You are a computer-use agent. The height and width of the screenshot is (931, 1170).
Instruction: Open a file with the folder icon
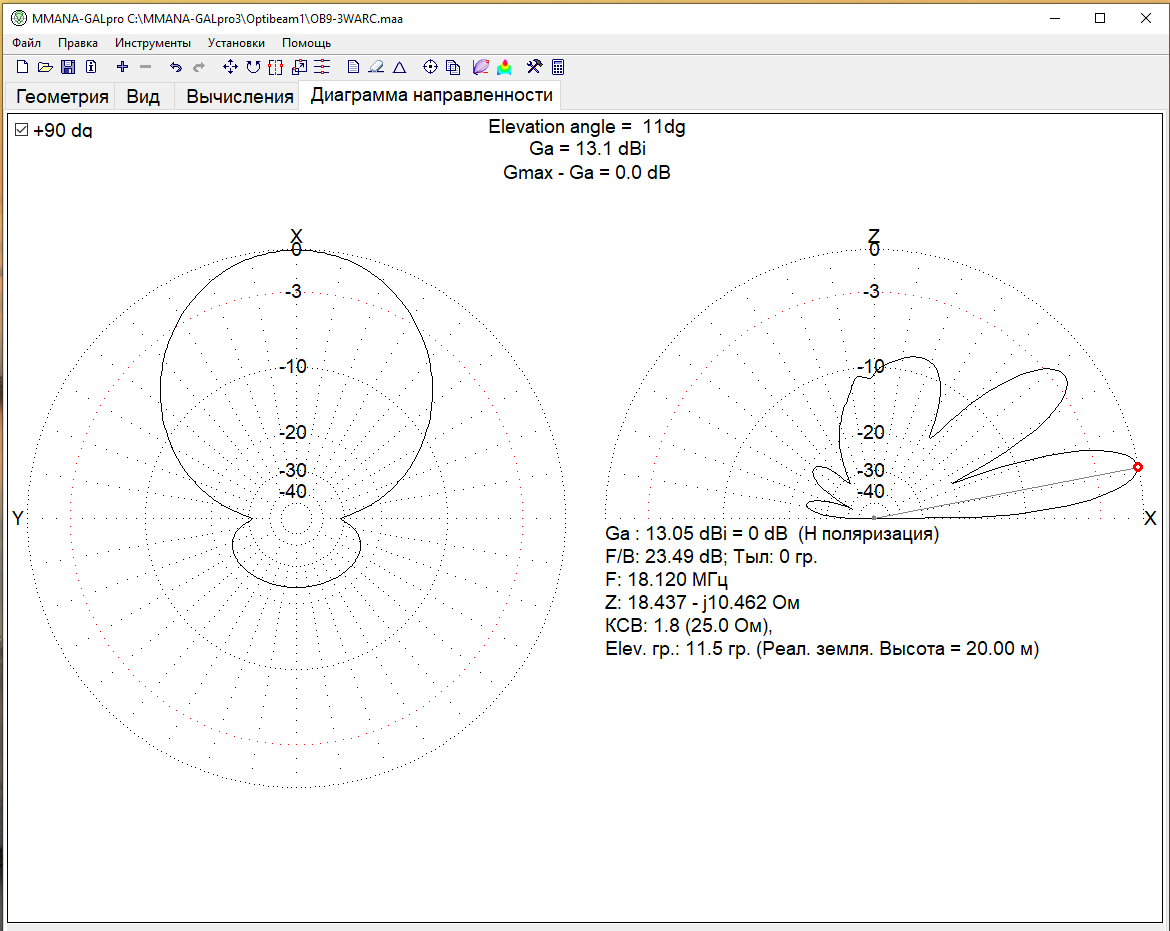pyautogui.click(x=45, y=67)
